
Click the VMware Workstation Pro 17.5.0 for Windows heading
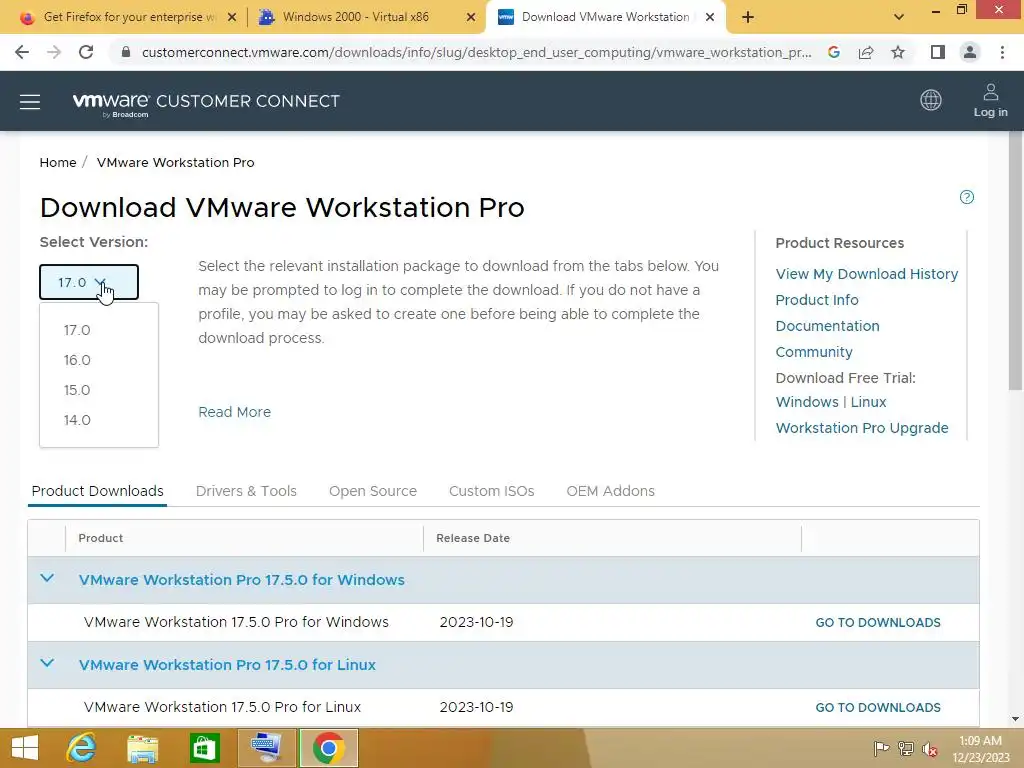pos(242,580)
